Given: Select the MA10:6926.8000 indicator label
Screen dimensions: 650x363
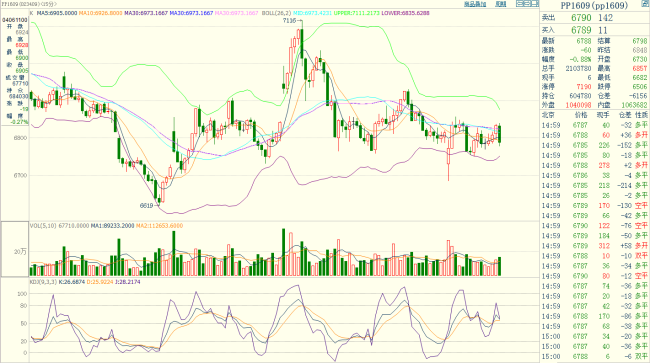Looking at the screenshot, I should [101, 13].
